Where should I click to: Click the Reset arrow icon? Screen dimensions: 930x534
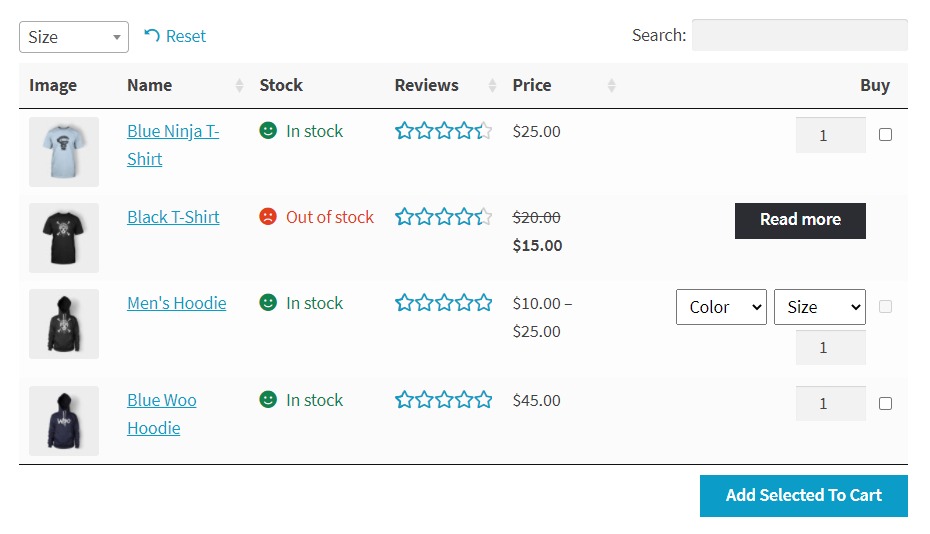click(152, 36)
